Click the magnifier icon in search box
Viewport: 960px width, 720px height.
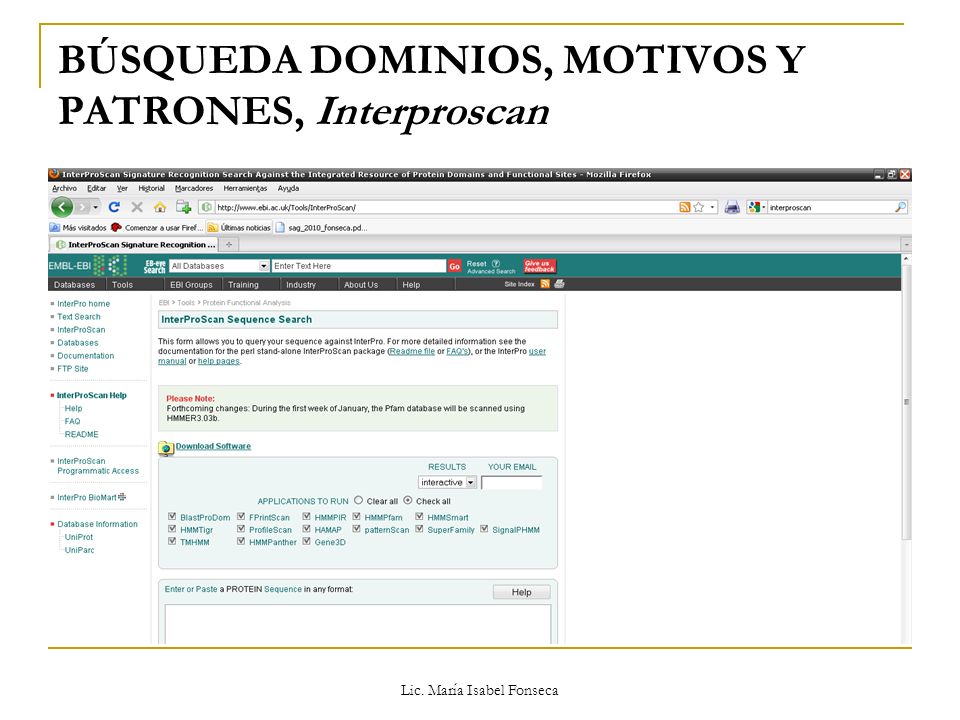[900, 207]
